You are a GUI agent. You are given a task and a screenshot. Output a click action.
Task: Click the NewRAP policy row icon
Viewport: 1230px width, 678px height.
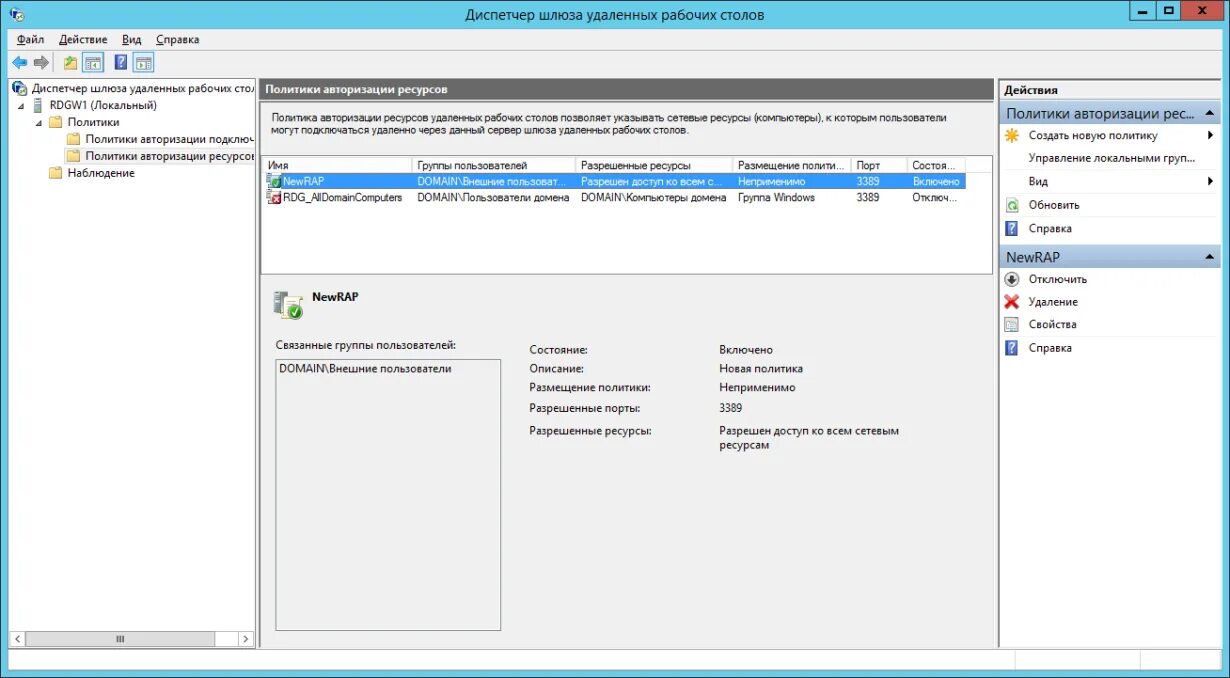274,182
